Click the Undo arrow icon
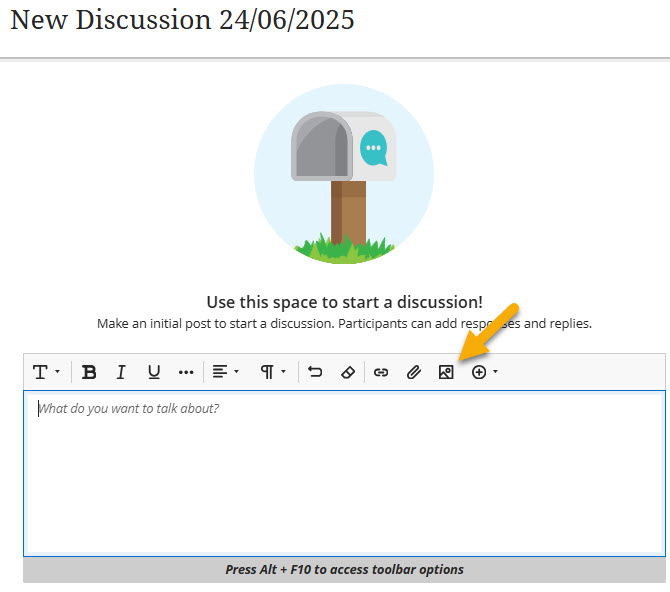The height and width of the screenshot is (592, 670). 315,372
